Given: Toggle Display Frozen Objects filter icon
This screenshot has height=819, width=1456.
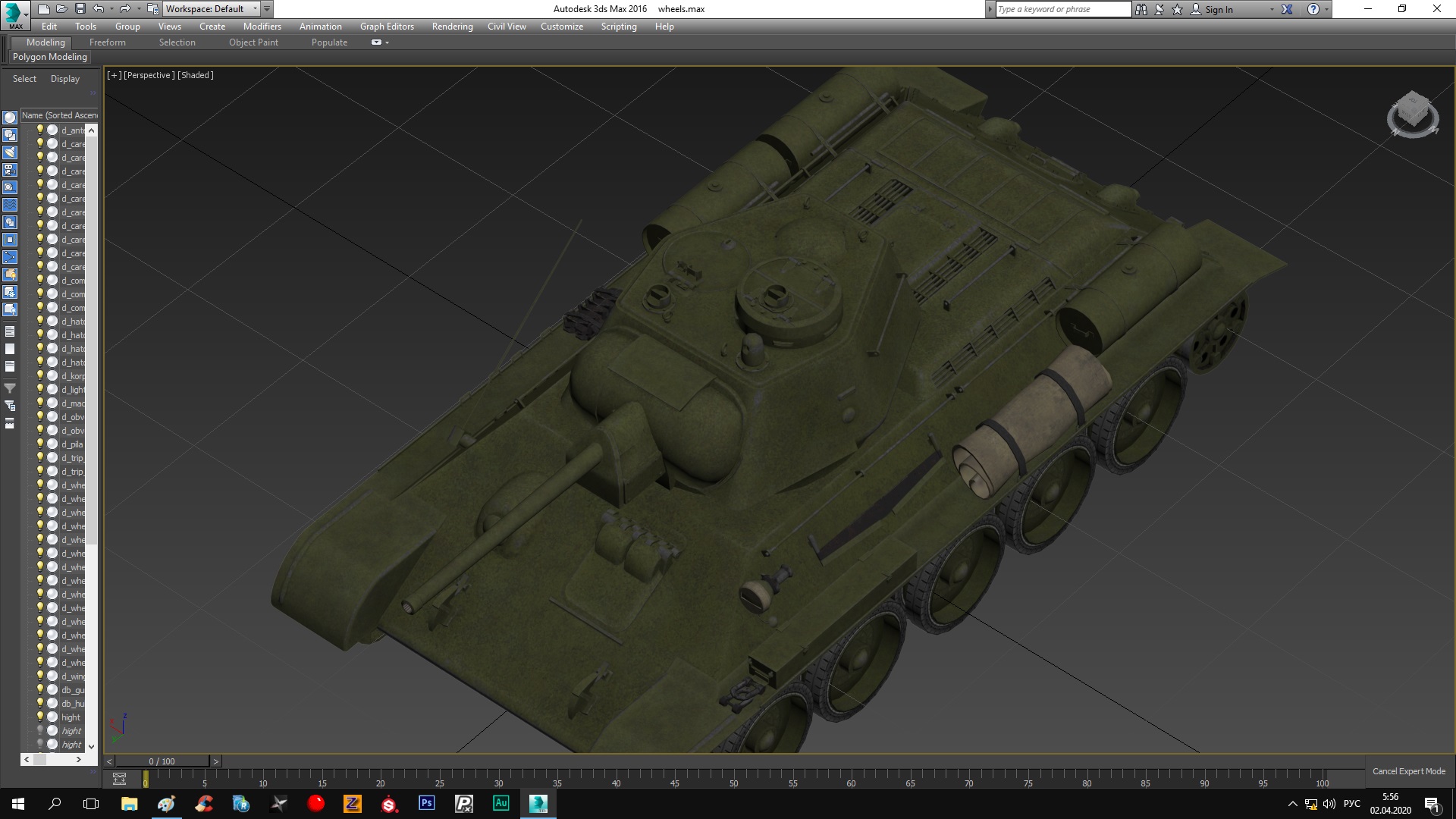Looking at the screenshot, I should click(x=10, y=292).
